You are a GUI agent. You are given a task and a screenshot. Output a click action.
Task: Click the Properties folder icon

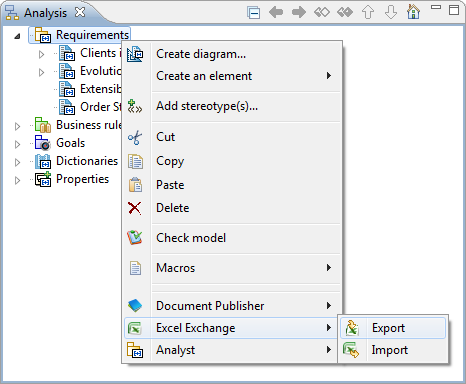pos(43,179)
